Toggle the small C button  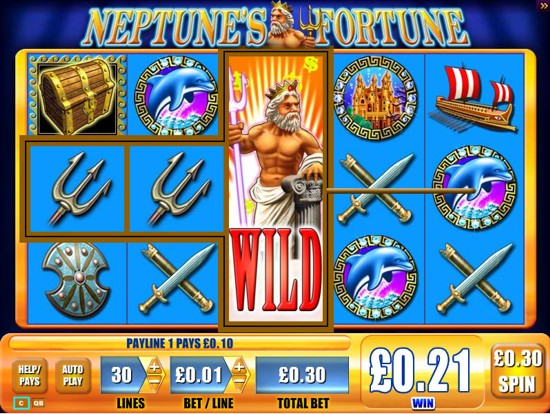point(21,403)
